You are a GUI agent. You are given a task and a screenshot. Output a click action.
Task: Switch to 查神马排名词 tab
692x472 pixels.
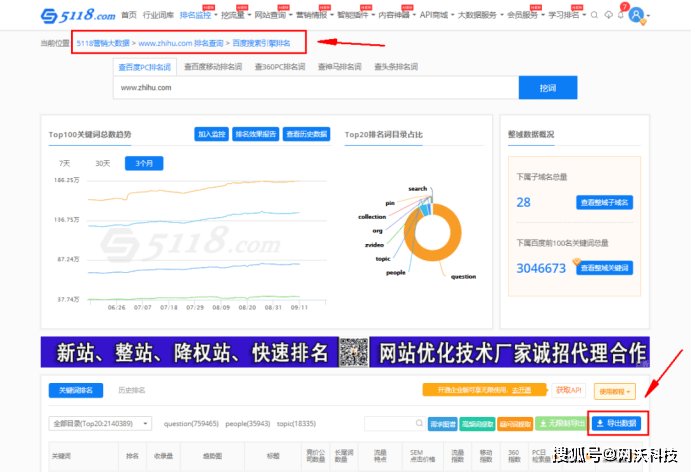click(340, 67)
